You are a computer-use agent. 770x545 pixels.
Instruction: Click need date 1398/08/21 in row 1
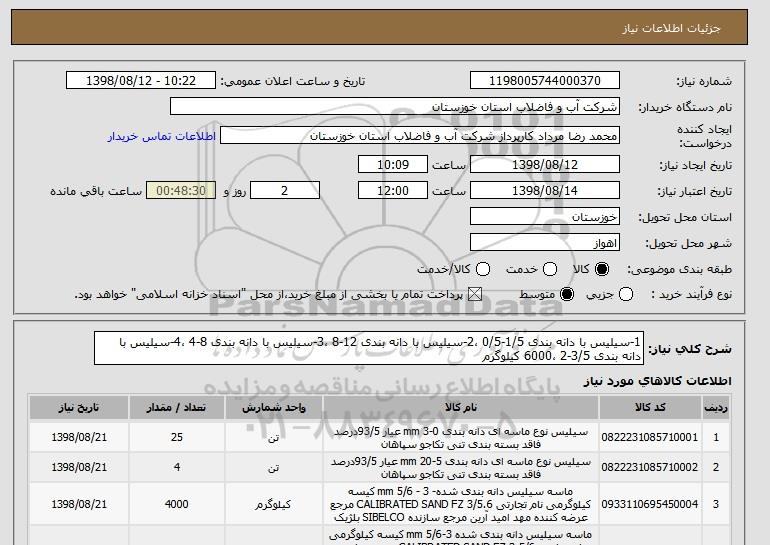(x=79, y=437)
